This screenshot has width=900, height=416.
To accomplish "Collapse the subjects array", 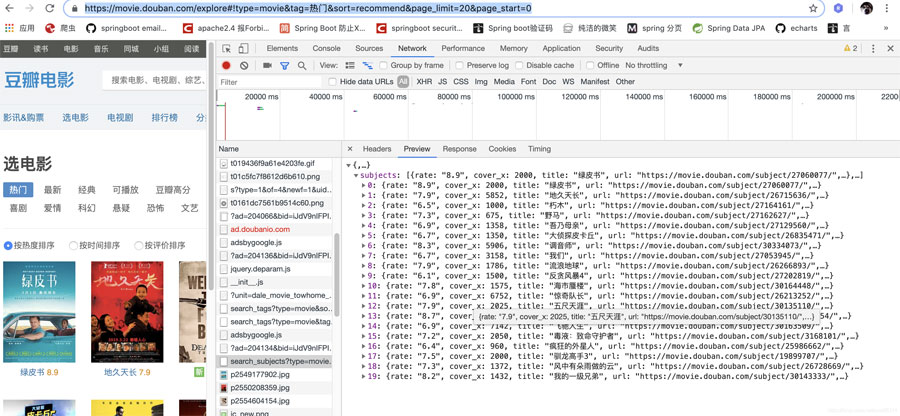I will [x=356, y=176].
